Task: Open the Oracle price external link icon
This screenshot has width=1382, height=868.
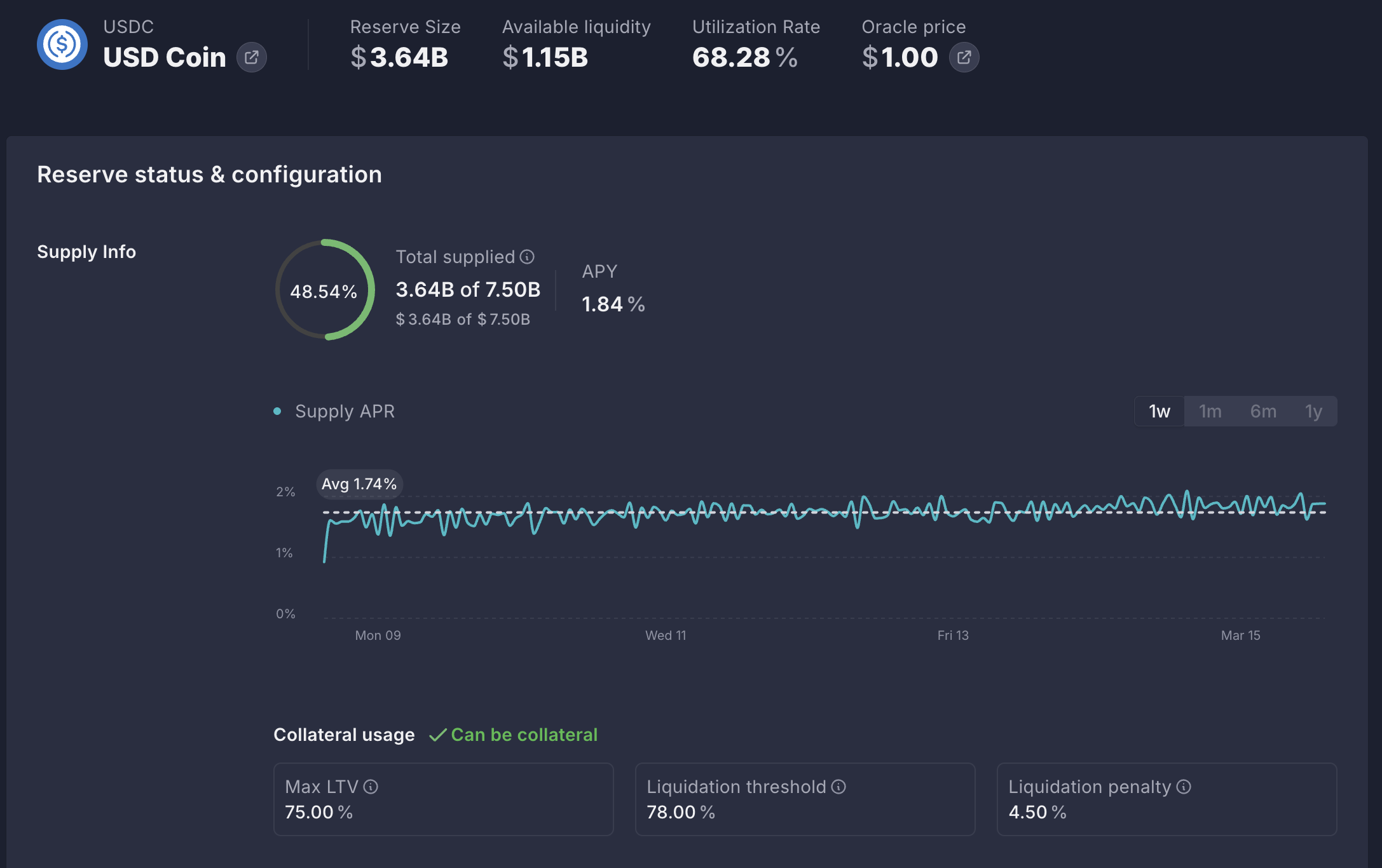Action: [964, 57]
